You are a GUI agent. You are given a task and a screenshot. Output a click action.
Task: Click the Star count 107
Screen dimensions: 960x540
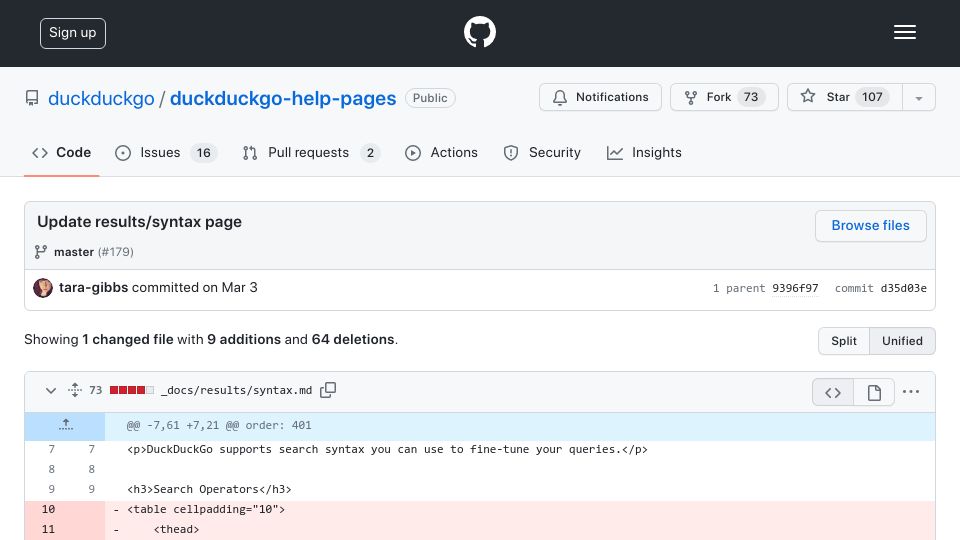coord(872,97)
